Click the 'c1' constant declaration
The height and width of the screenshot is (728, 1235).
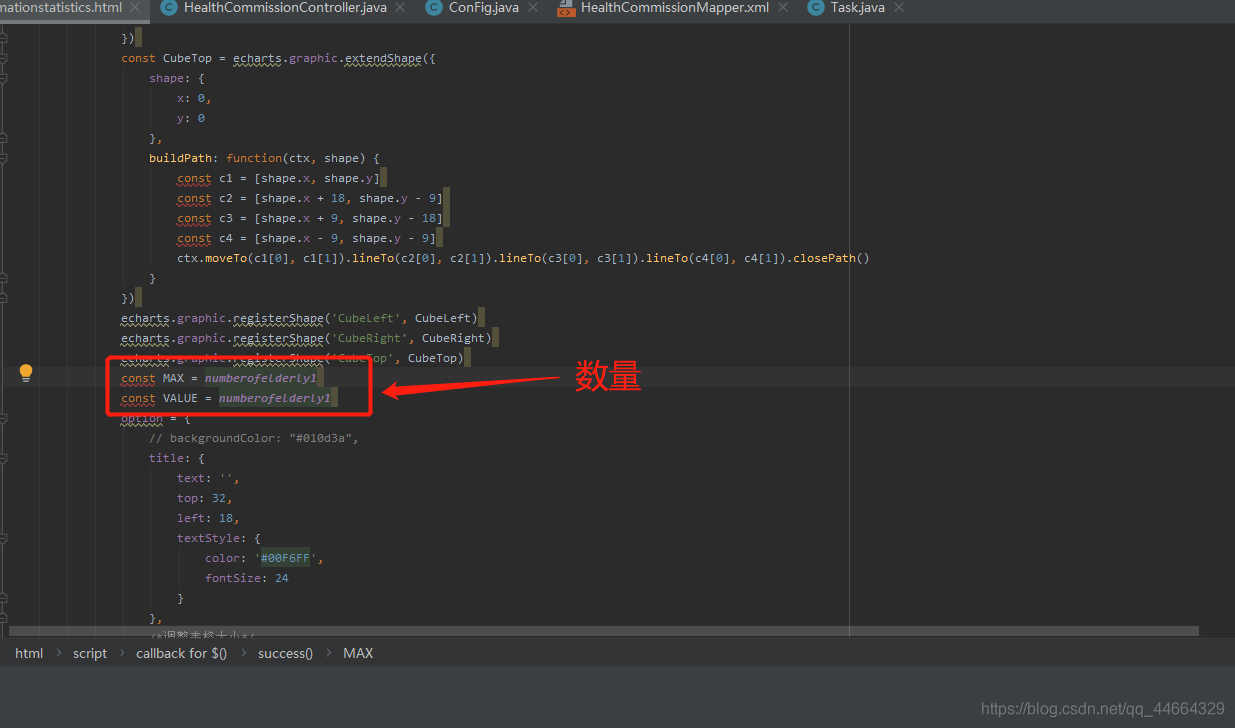click(x=226, y=178)
